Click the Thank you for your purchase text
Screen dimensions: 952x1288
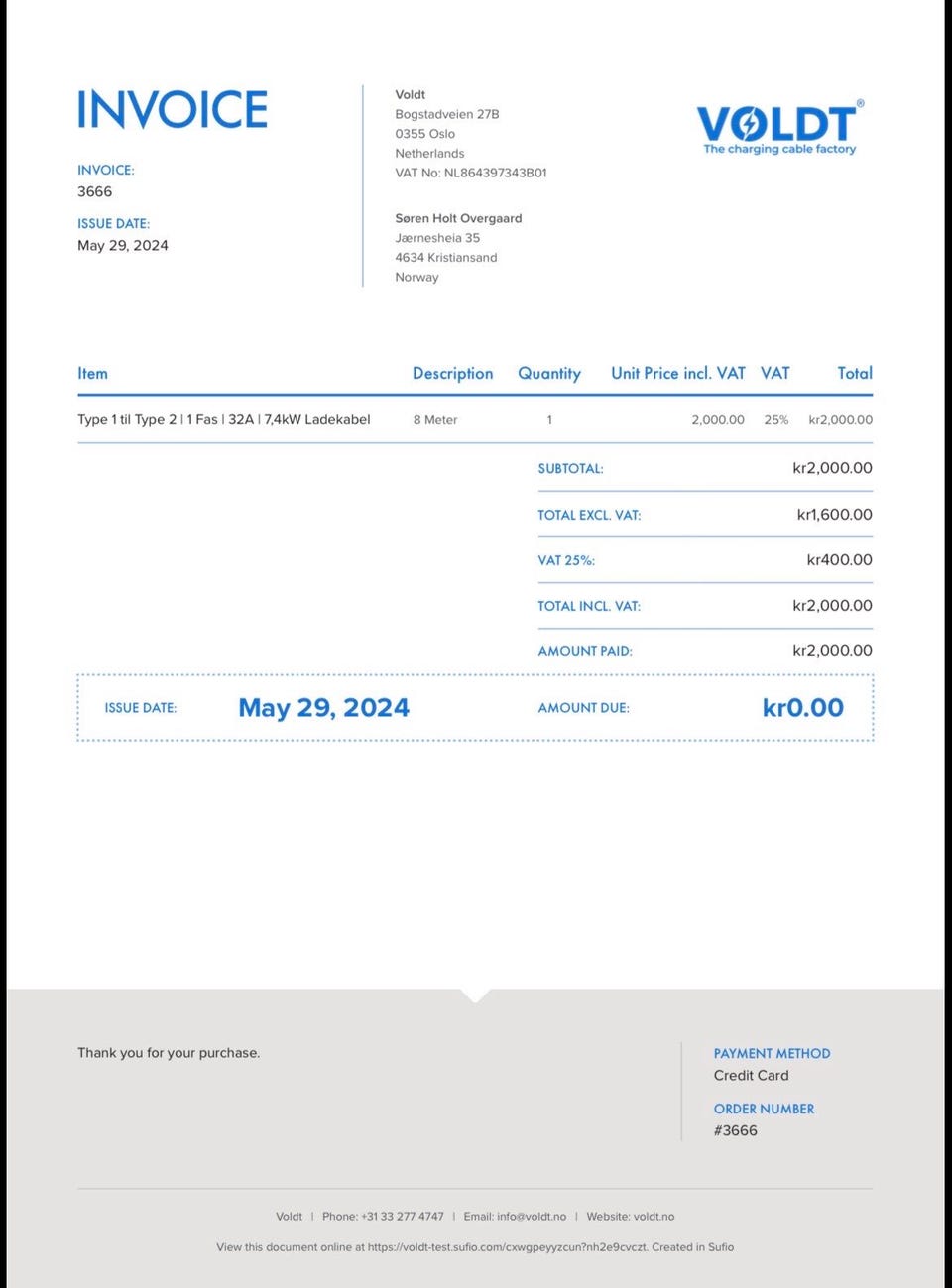coord(169,1053)
